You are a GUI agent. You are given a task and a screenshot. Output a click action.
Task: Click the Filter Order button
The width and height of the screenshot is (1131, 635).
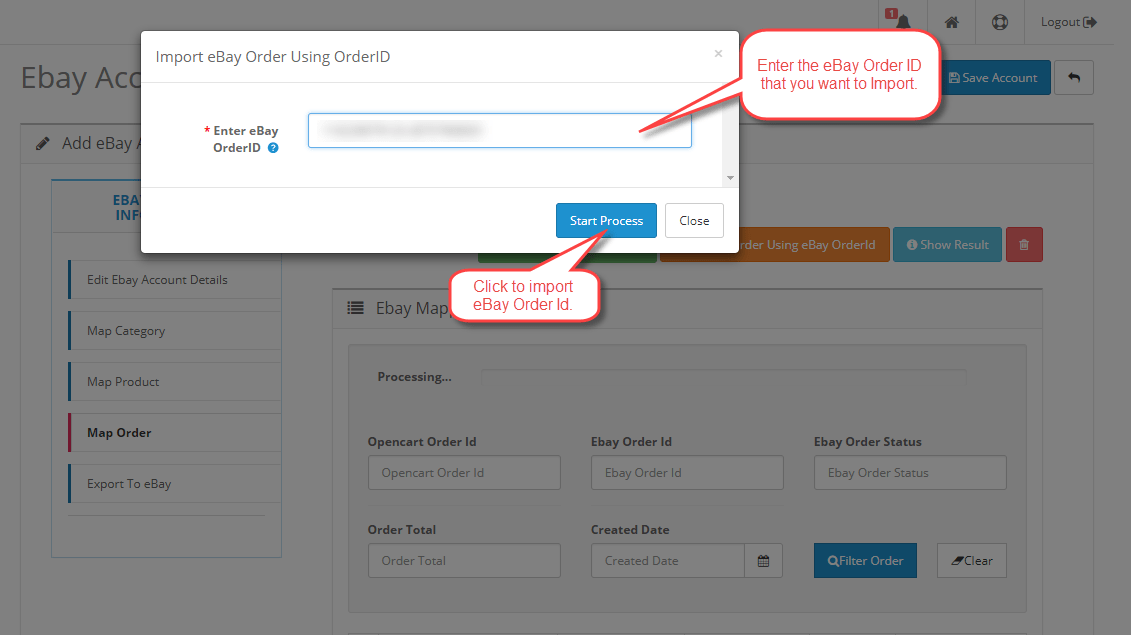pos(865,560)
